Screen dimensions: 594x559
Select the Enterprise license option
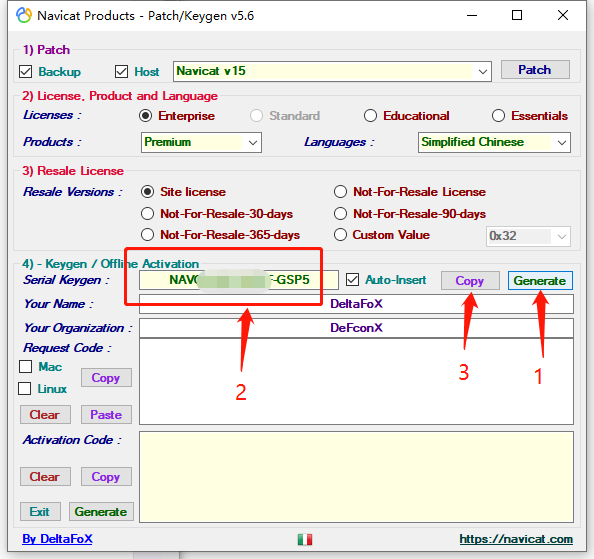(x=145, y=116)
